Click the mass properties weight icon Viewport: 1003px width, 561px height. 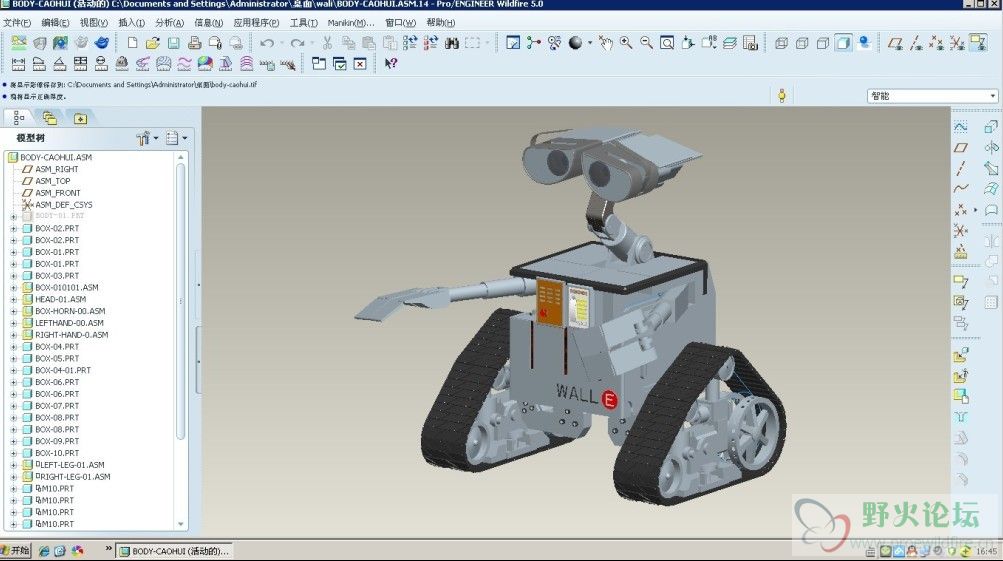click(x=122, y=63)
